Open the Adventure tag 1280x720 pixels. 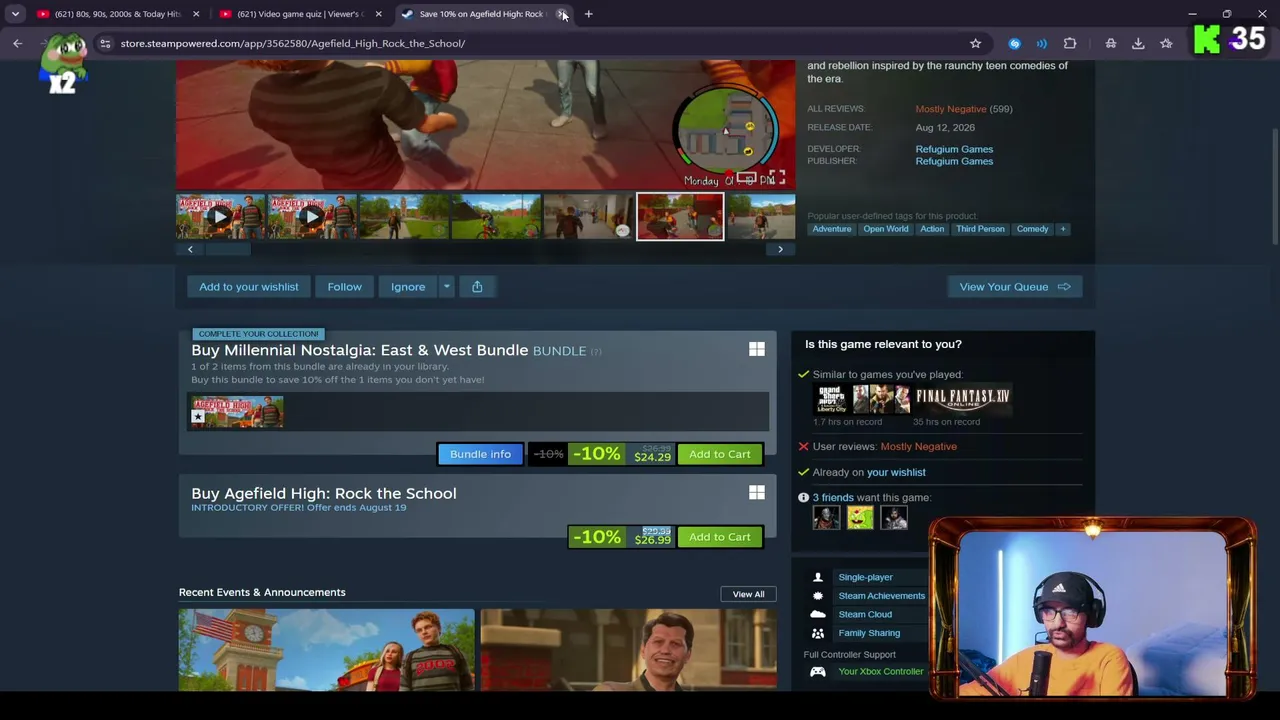pyautogui.click(x=832, y=229)
